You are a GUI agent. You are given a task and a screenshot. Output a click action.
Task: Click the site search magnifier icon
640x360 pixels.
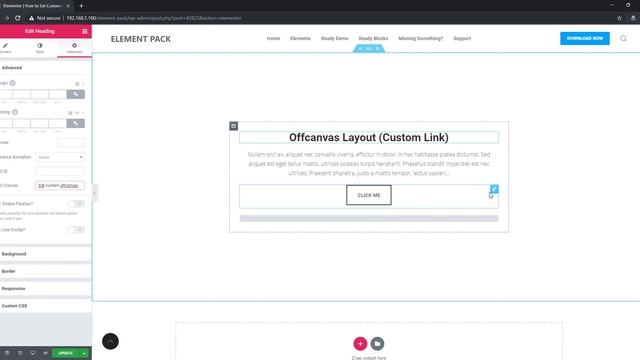tap(623, 38)
